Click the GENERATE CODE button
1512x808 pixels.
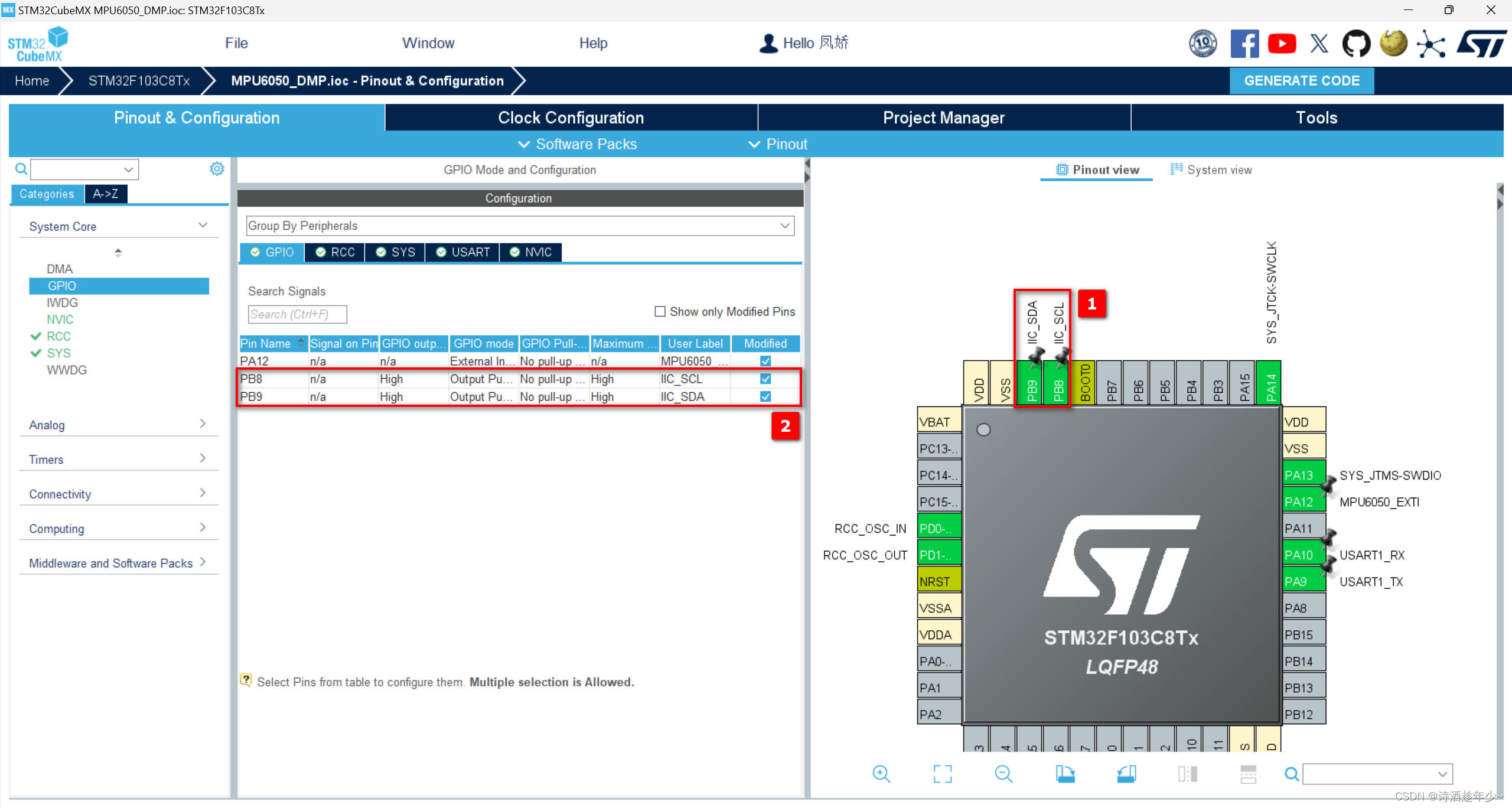[1302, 81]
